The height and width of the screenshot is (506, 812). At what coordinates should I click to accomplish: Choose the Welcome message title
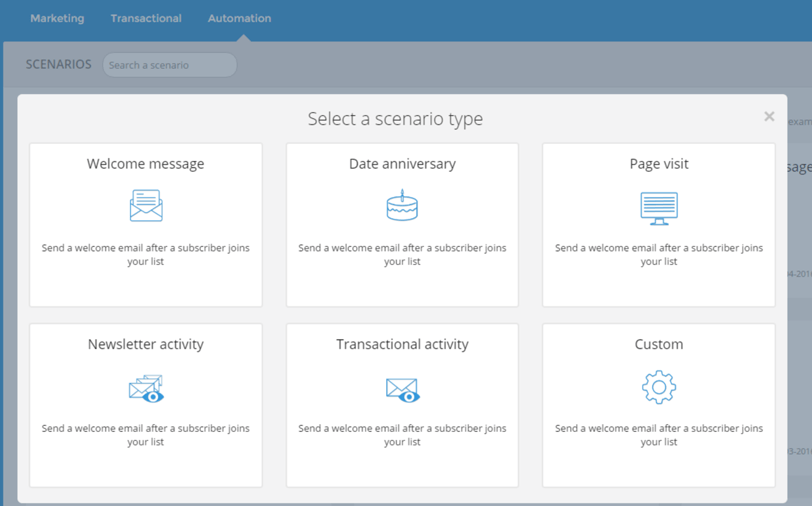[x=146, y=164]
